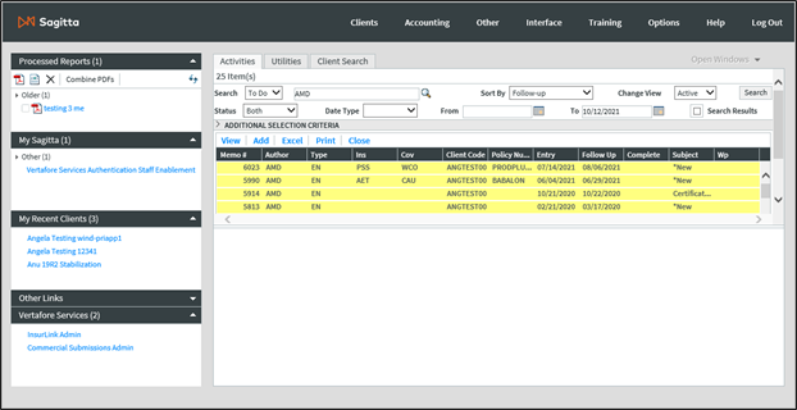Switch to the Client Search tab
The image size is (797, 410).
342,61
